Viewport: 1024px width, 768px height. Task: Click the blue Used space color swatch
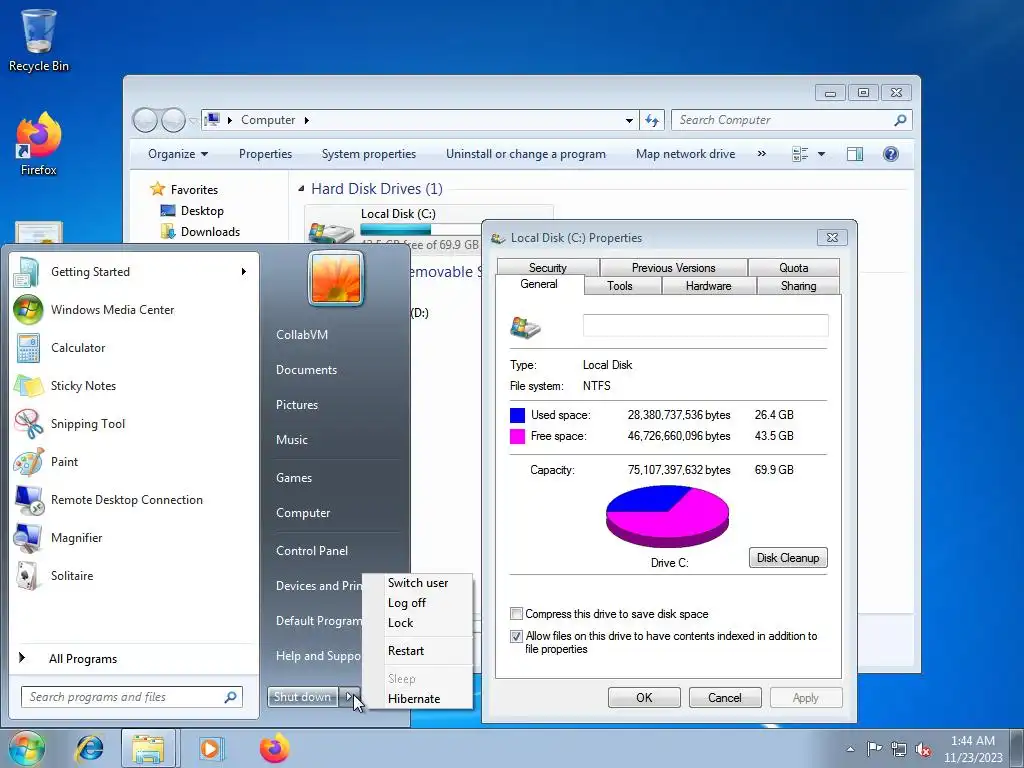point(517,415)
